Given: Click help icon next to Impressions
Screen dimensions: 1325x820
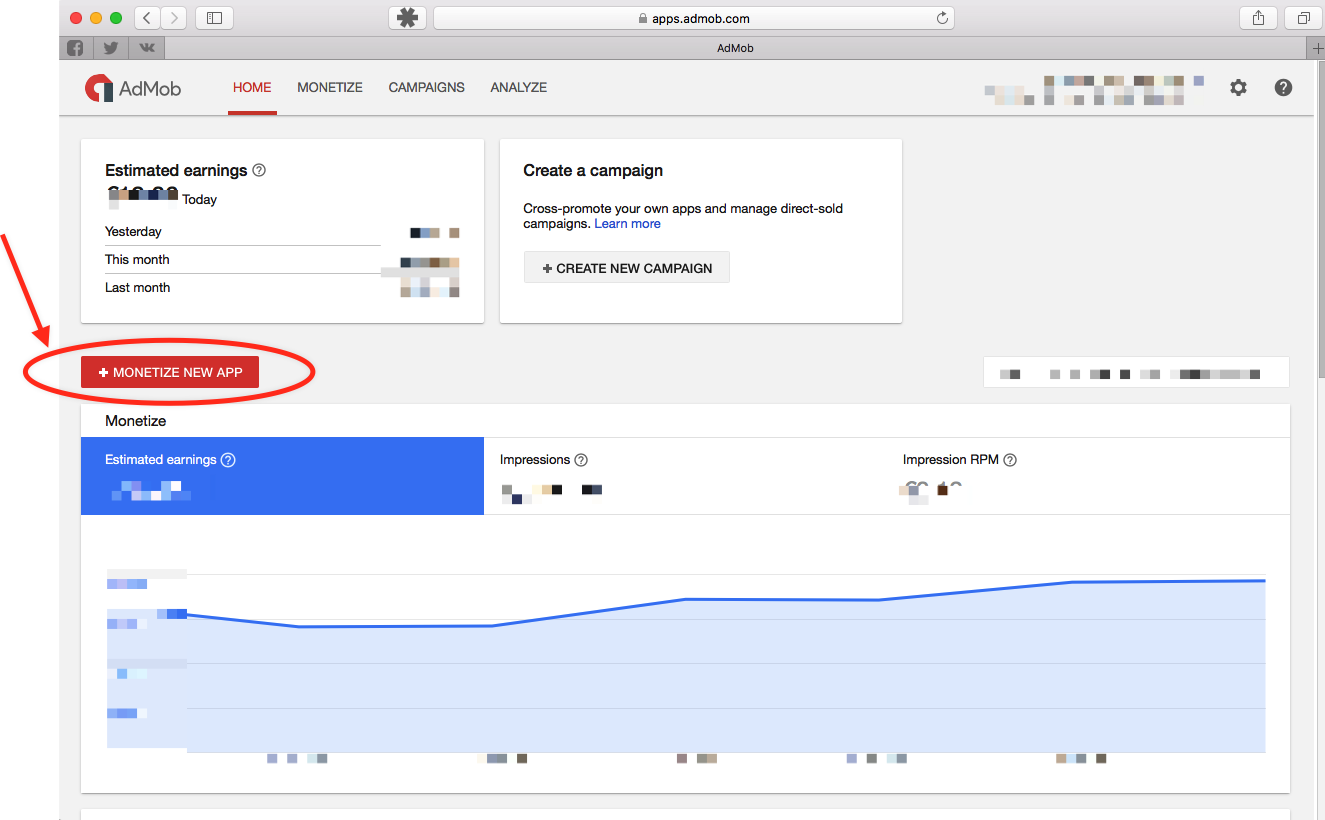Looking at the screenshot, I should (581, 460).
